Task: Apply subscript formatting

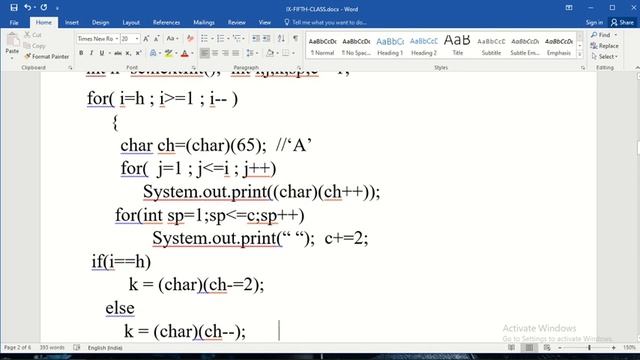Action: (128, 53)
